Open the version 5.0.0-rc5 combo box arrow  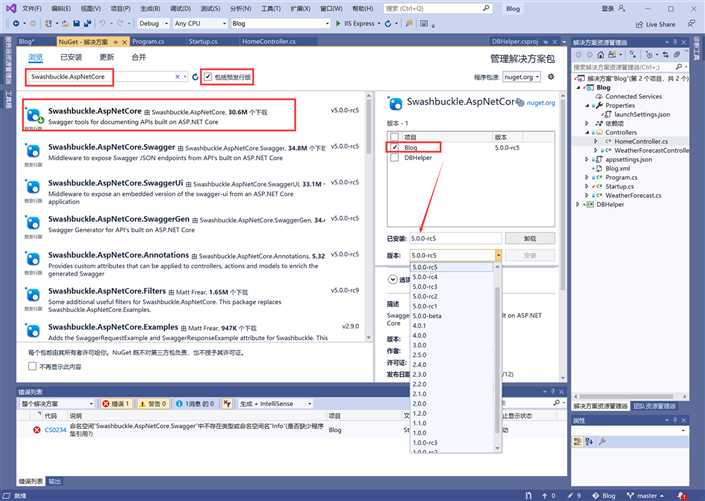click(x=498, y=255)
